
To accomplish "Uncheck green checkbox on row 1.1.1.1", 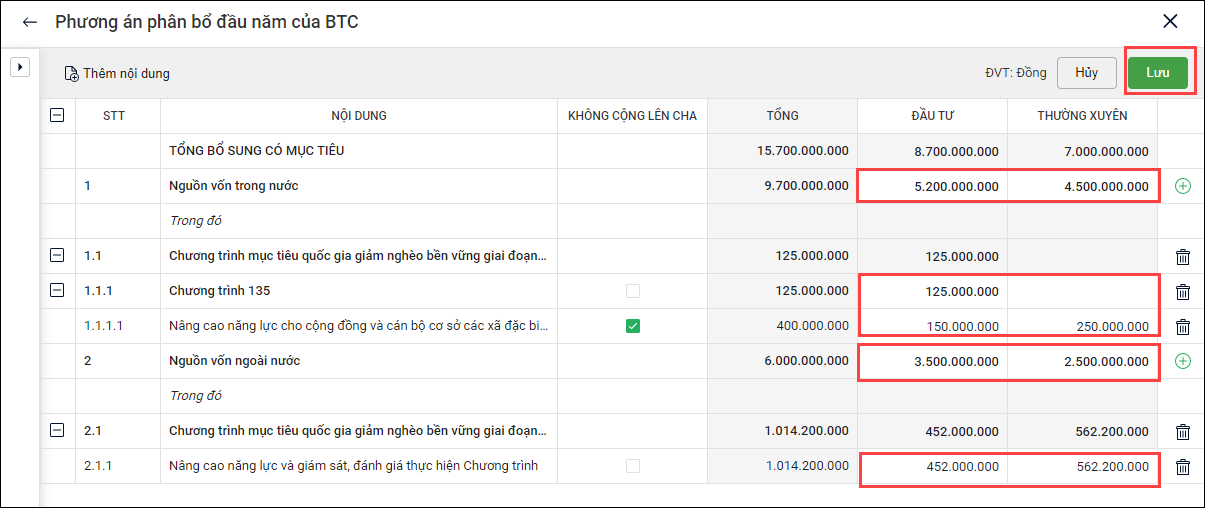I will [x=632, y=326].
